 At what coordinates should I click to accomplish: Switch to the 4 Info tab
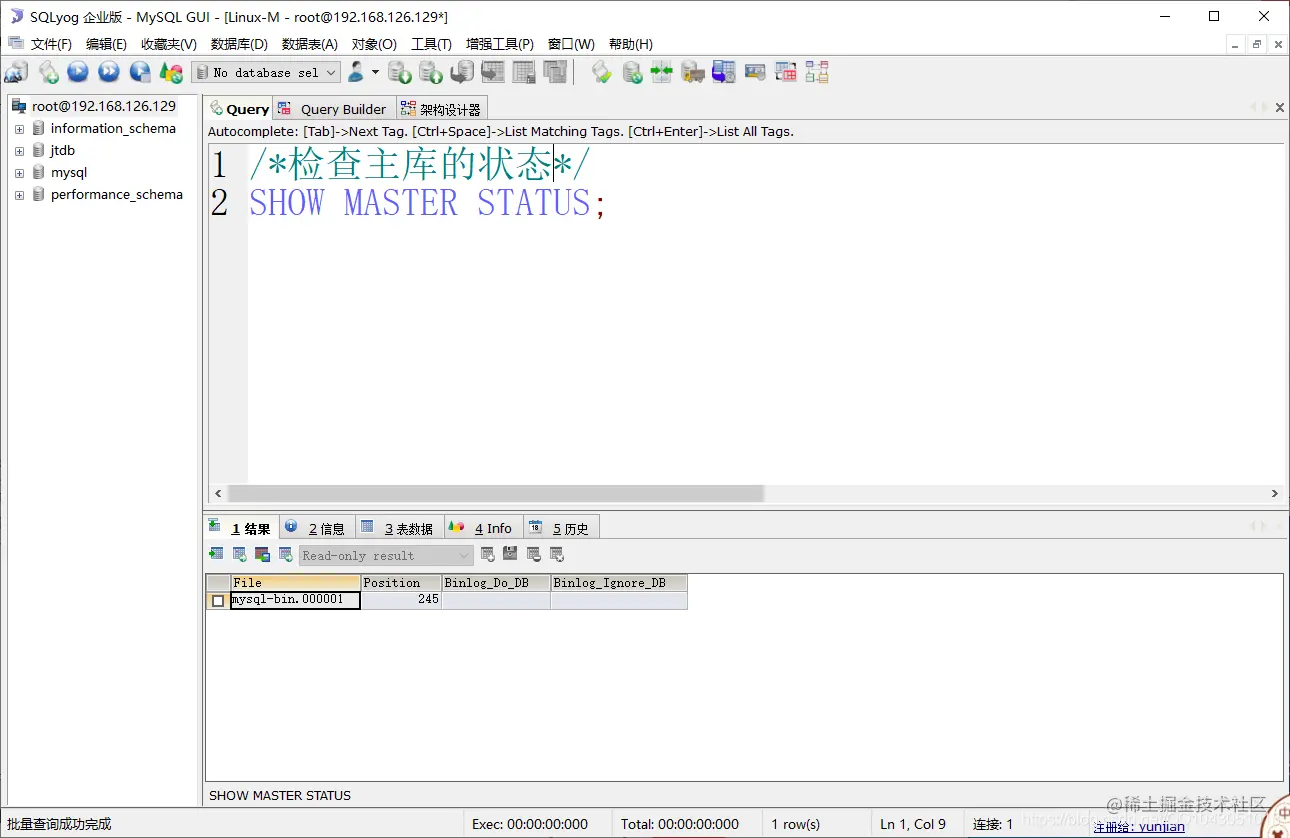point(482,528)
